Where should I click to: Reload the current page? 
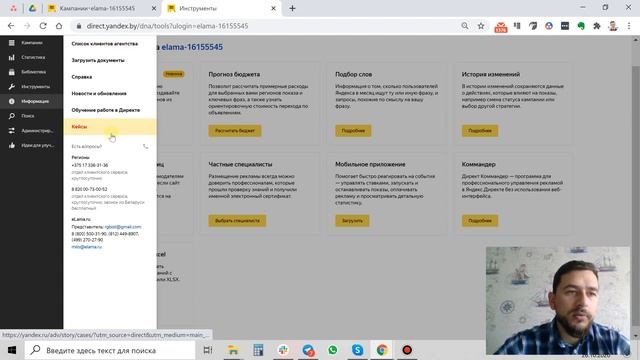(x=43, y=26)
